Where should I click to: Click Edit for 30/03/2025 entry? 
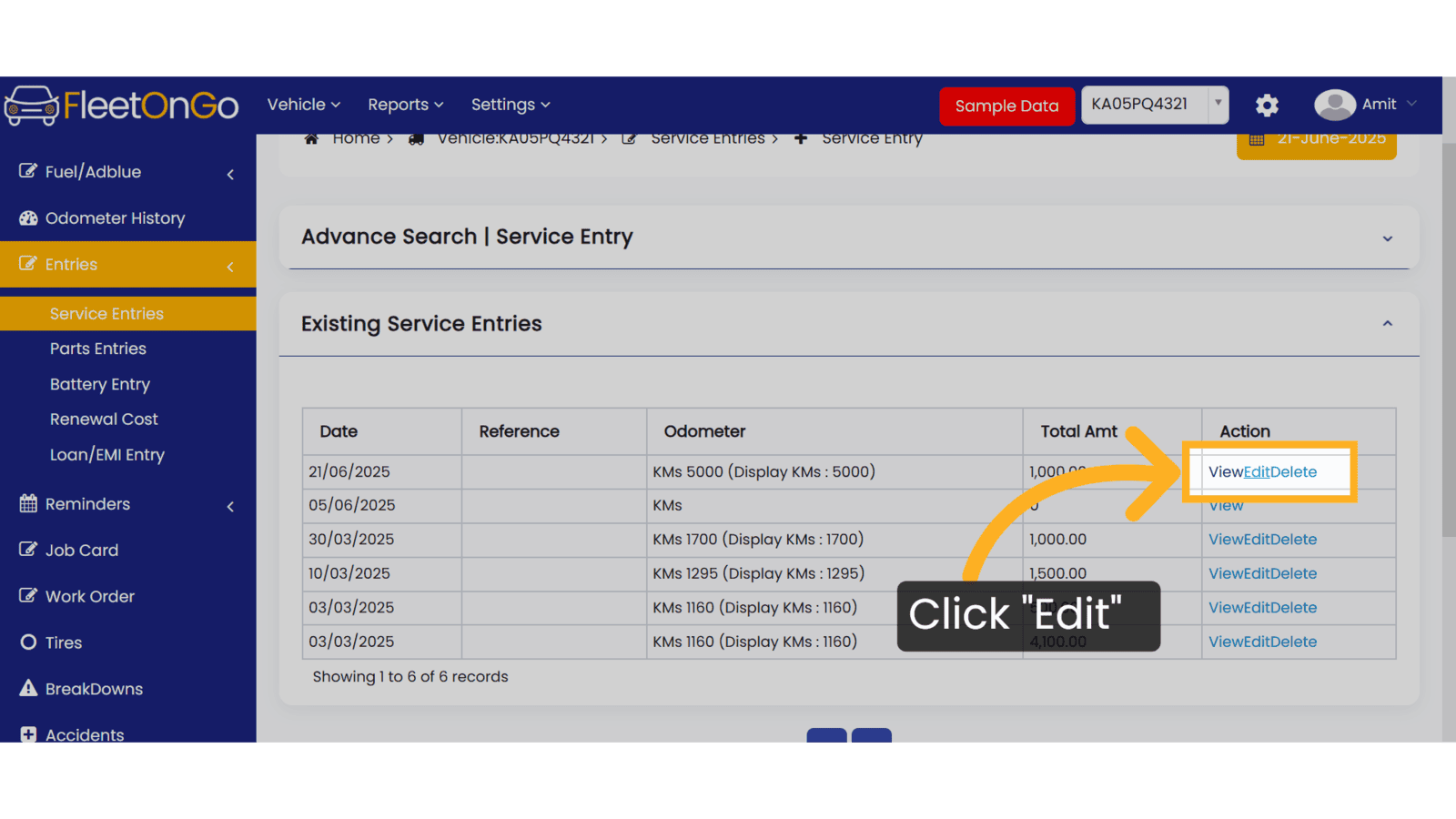click(x=1257, y=539)
